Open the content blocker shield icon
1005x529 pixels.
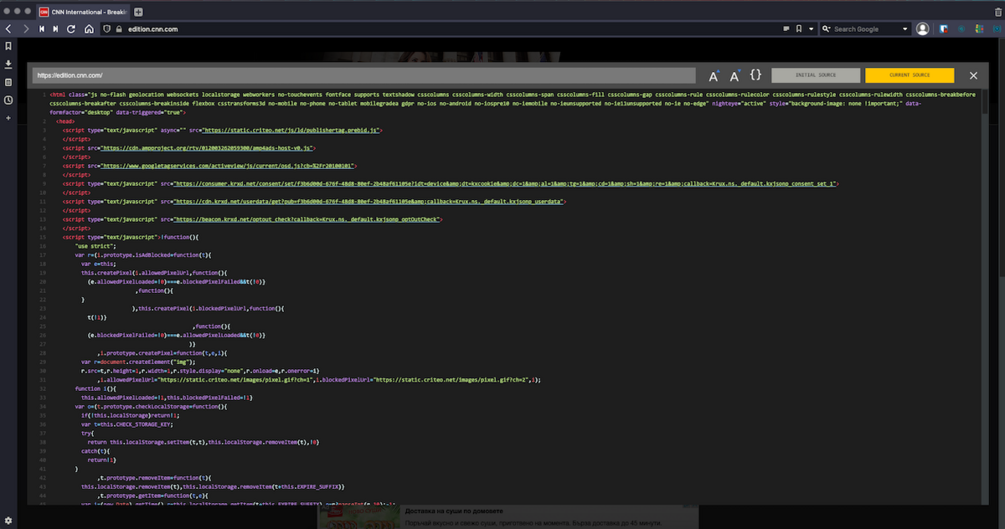coord(107,29)
